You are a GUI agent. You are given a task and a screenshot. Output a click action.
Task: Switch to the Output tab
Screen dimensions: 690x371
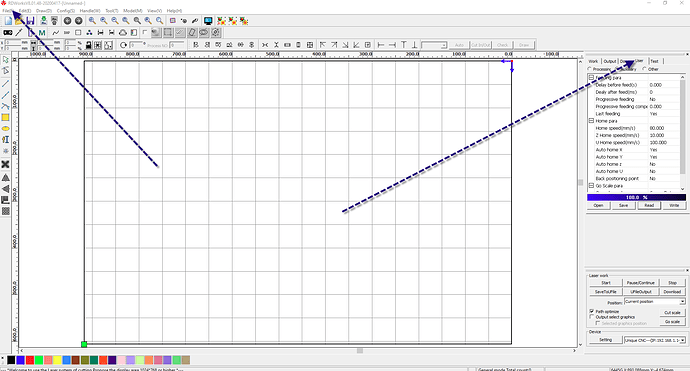pyautogui.click(x=609, y=61)
